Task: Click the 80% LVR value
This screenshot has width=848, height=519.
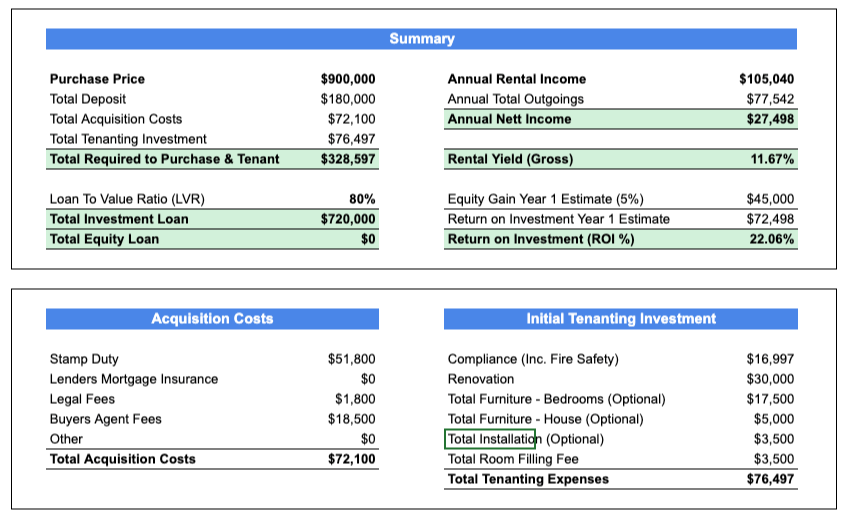Action: pos(362,199)
